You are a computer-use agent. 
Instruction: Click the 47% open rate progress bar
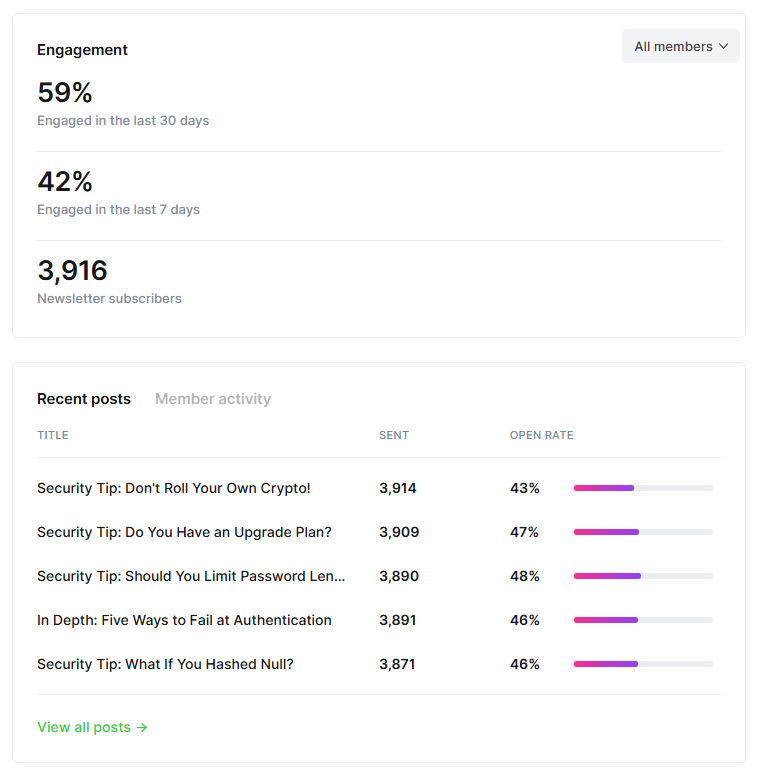[643, 532]
